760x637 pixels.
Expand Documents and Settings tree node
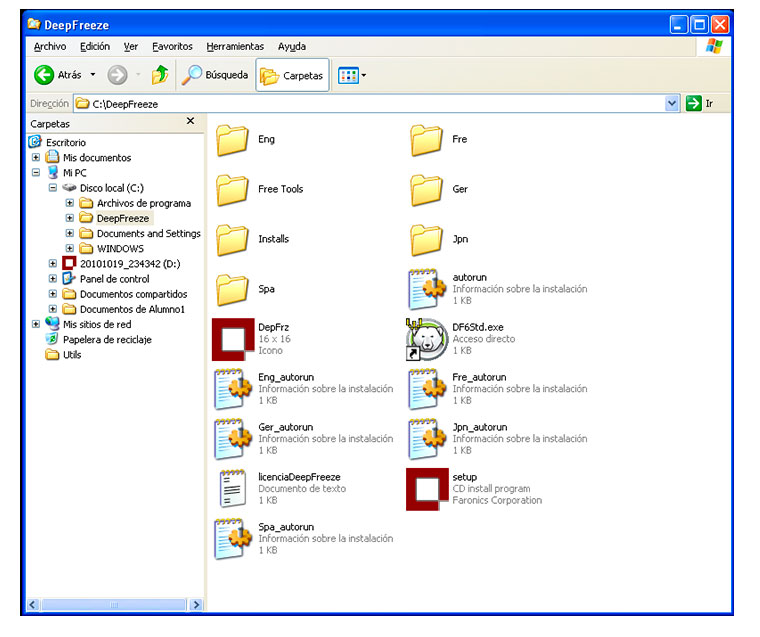click(70, 233)
